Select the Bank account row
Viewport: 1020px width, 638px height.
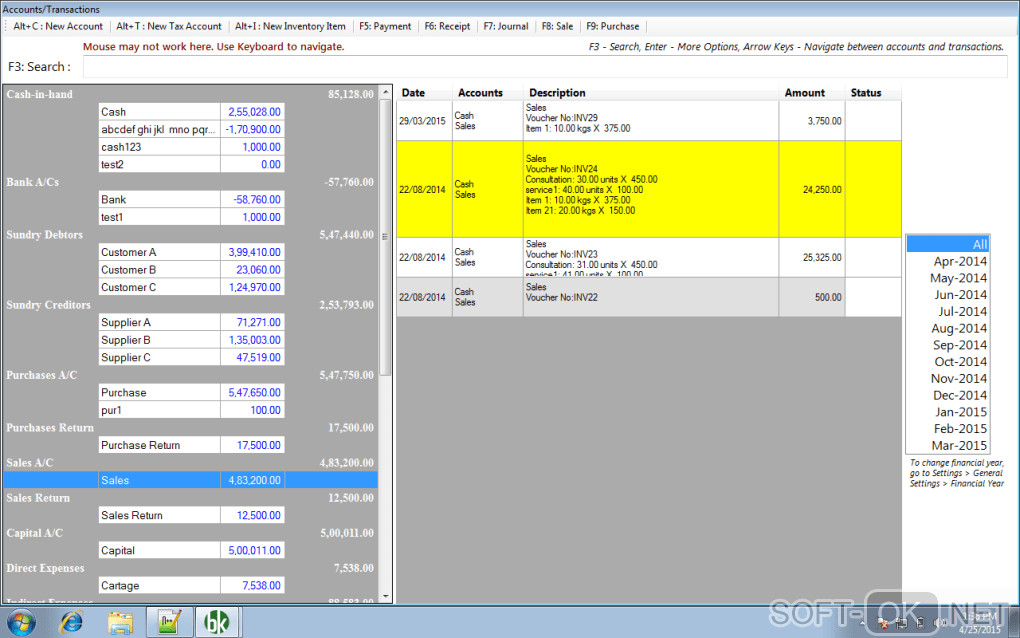click(x=191, y=200)
